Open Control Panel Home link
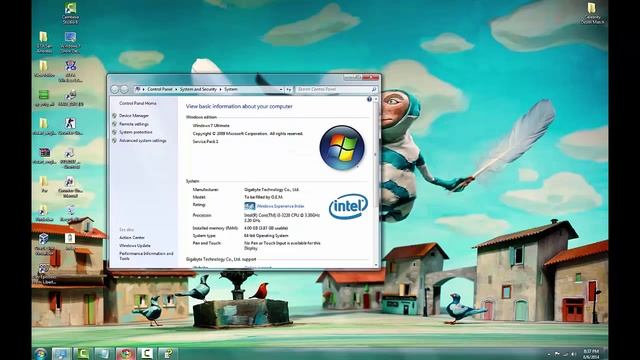 click(138, 103)
